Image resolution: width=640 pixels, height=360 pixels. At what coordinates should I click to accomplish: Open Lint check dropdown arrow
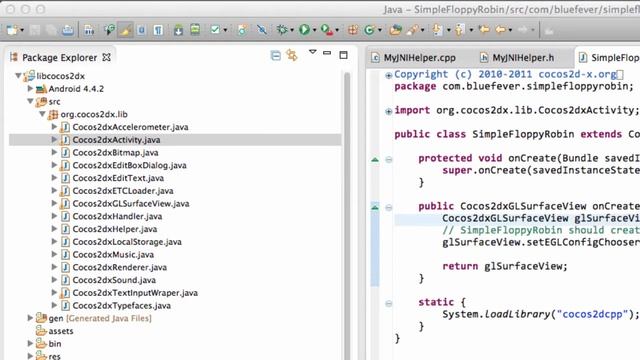pos(225,30)
